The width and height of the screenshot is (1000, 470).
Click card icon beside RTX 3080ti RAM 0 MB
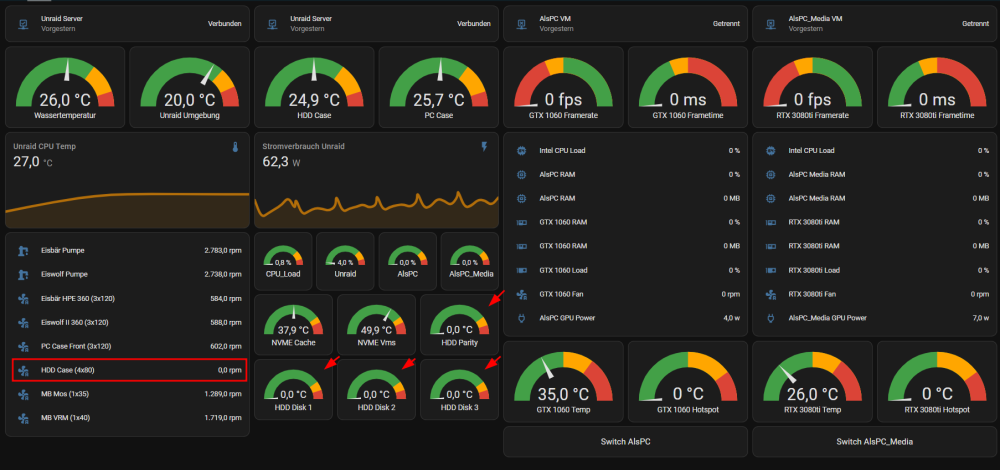771,246
